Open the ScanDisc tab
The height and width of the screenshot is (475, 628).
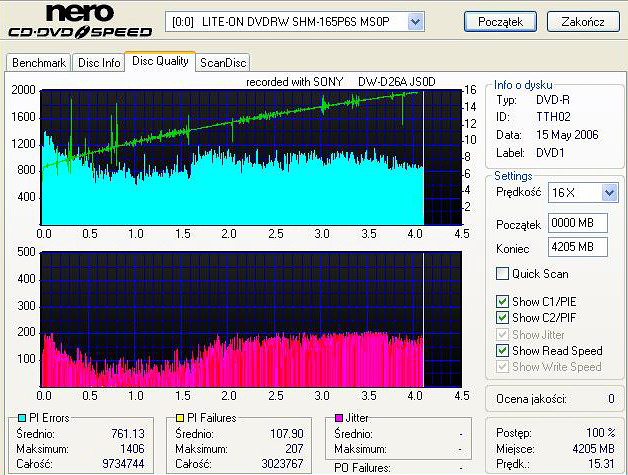click(223, 63)
